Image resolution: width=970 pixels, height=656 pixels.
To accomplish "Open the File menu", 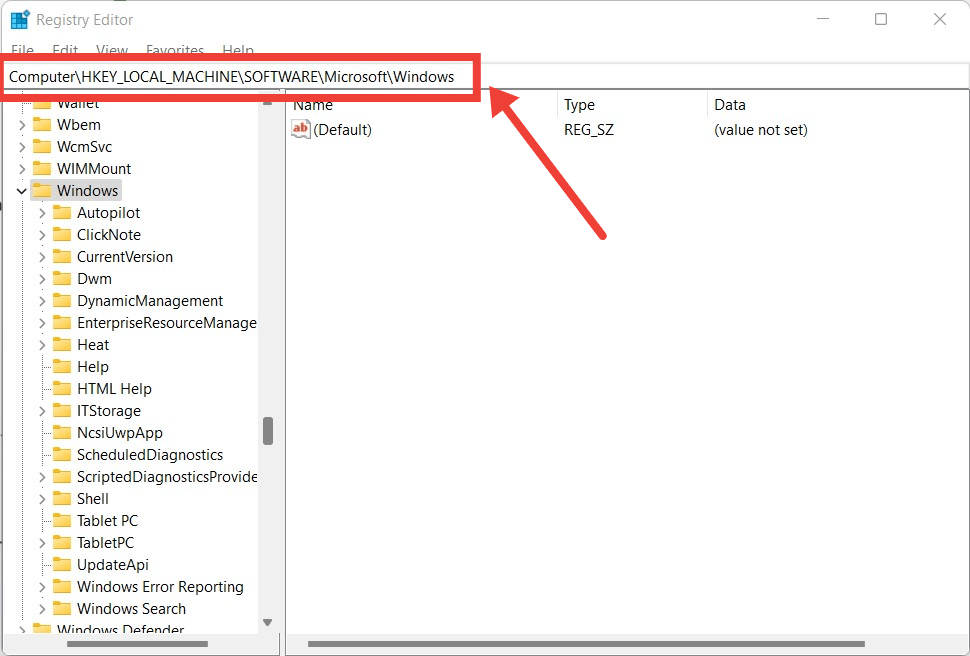I will tap(22, 50).
